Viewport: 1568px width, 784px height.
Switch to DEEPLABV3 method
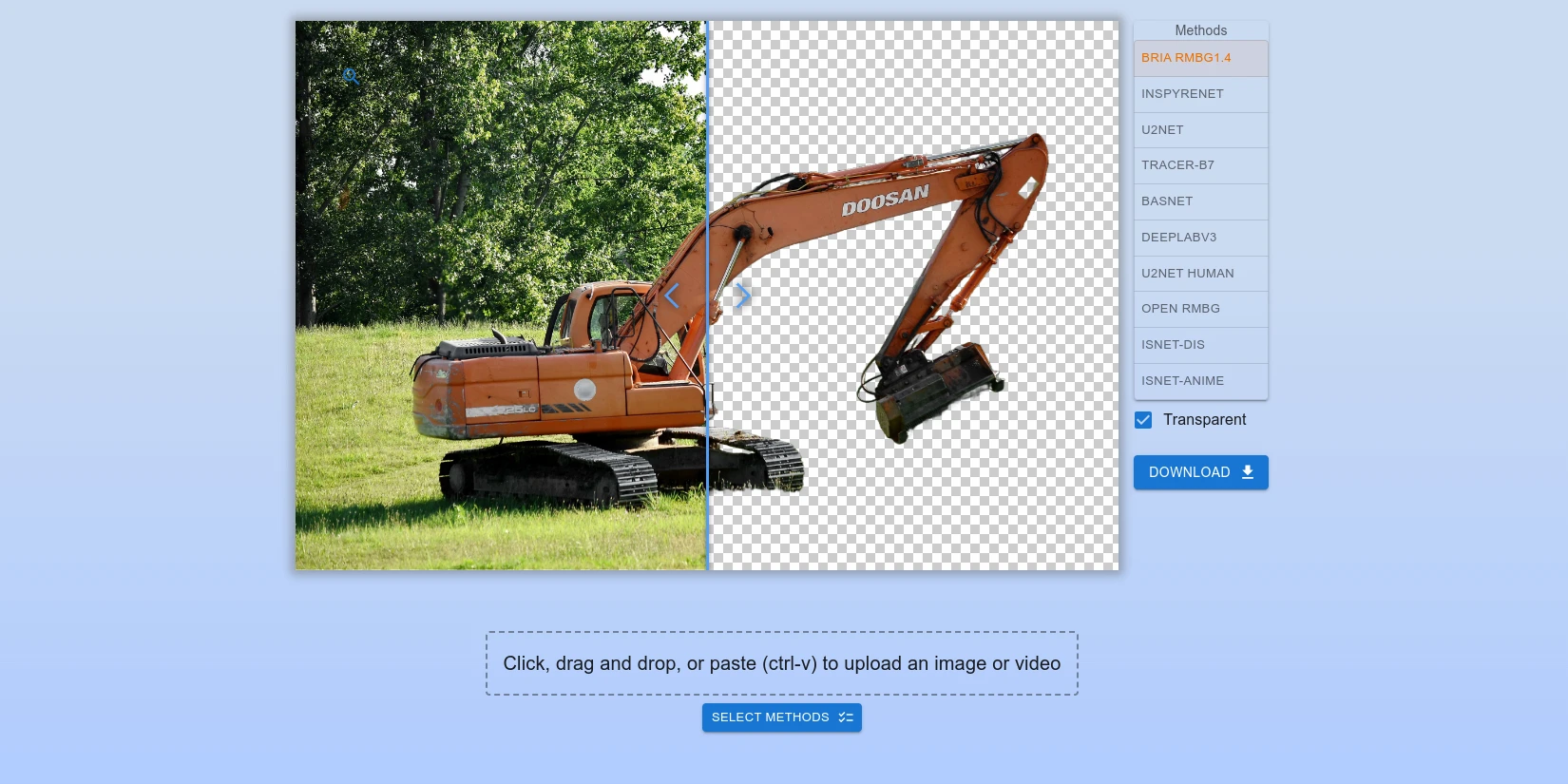[1200, 238]
